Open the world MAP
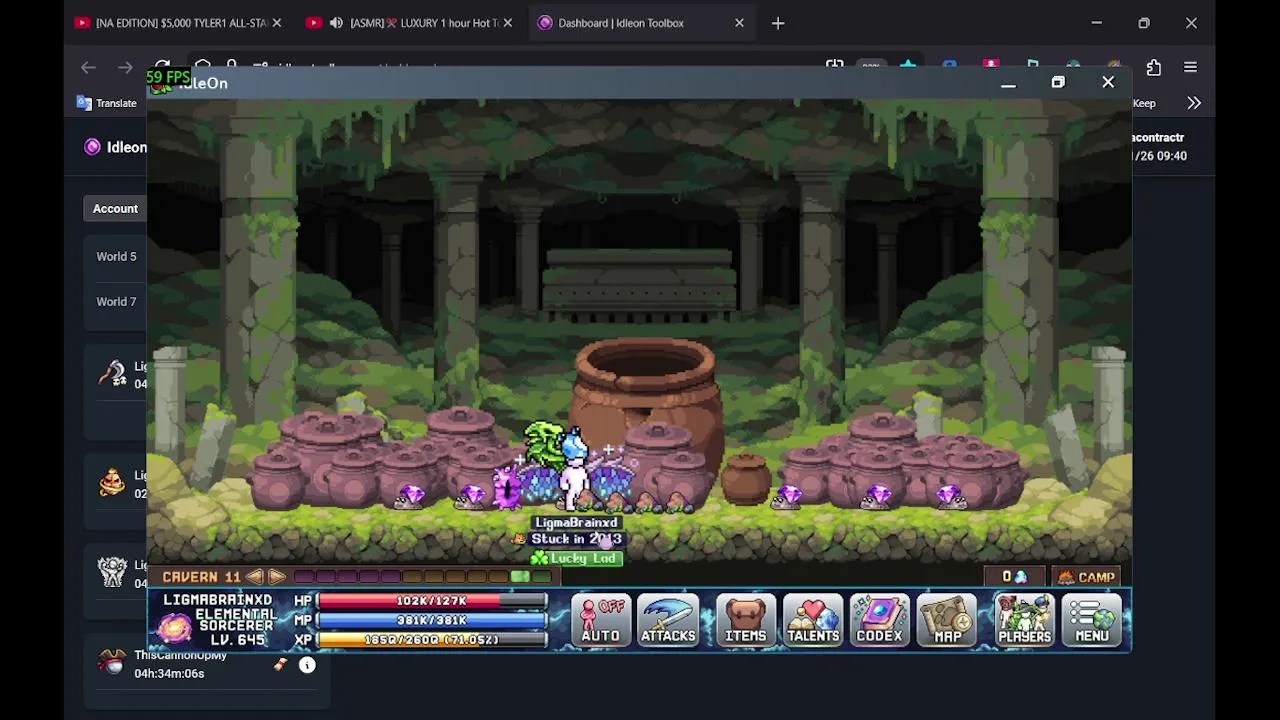This screenshot has width=1280, height=720. coord(947,619)
